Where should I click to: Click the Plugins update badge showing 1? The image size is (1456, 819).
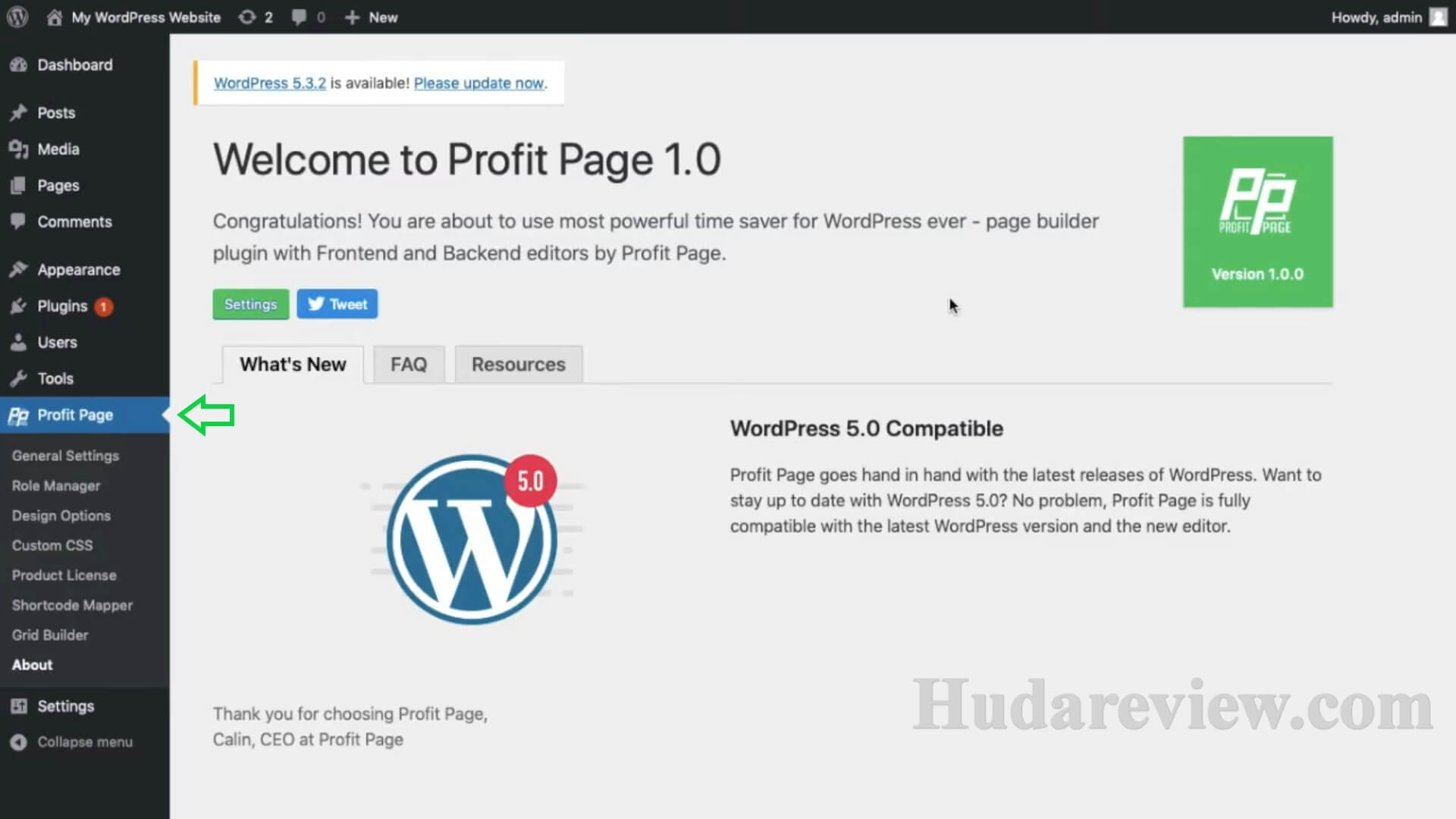tap(104, 306)
